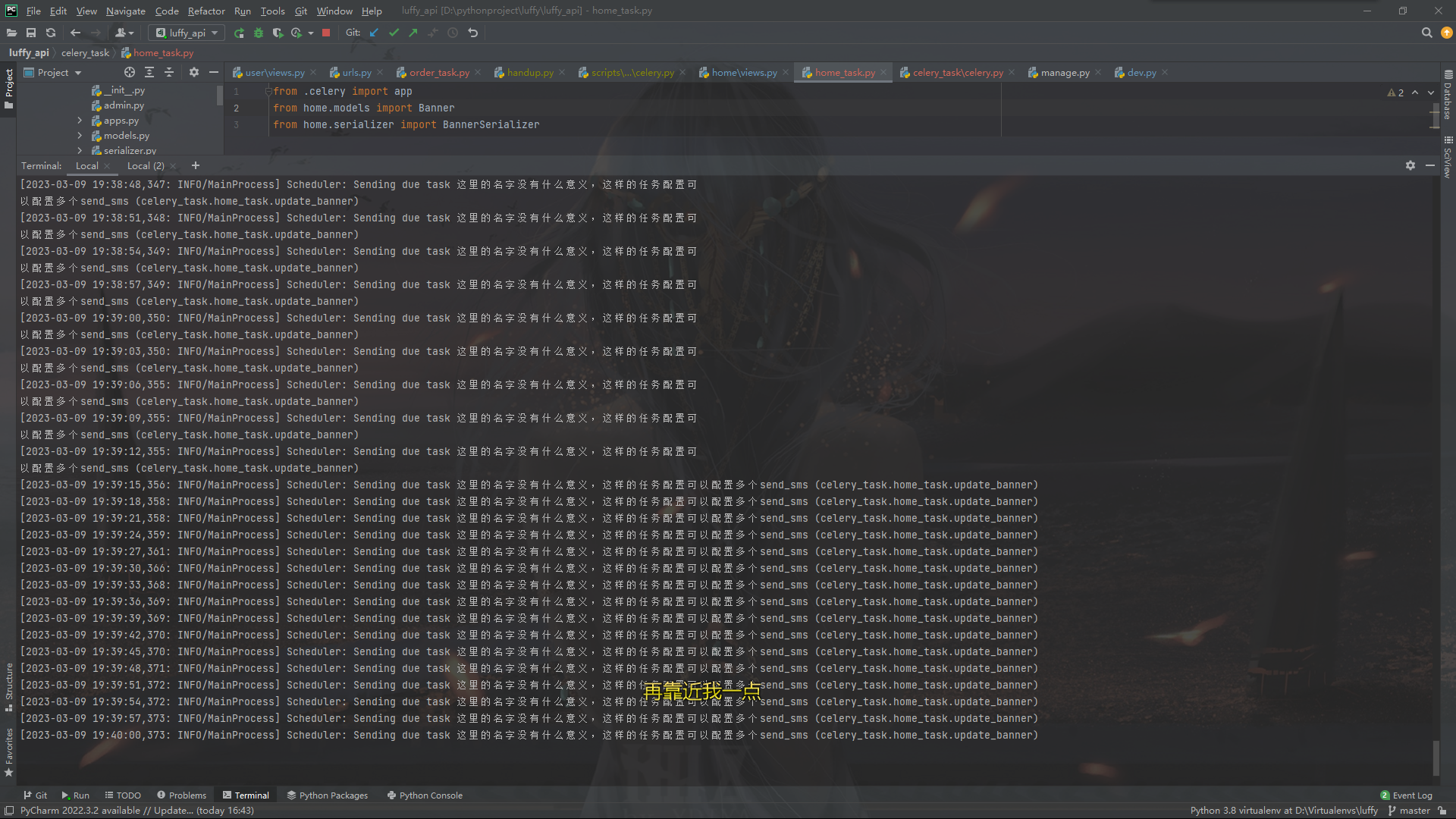
Task: Run with coverage icon
Action: (278, 33)
